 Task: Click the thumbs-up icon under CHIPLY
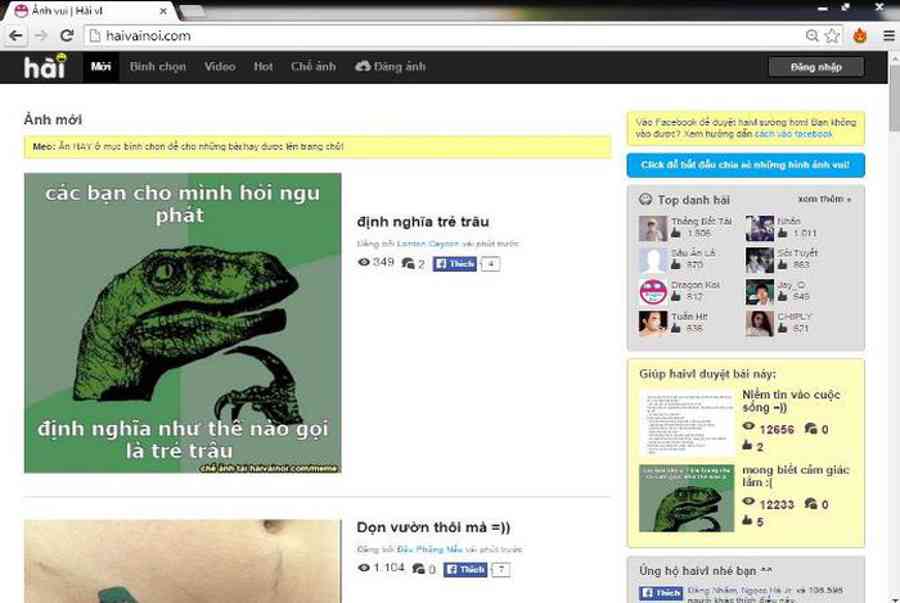782,328
